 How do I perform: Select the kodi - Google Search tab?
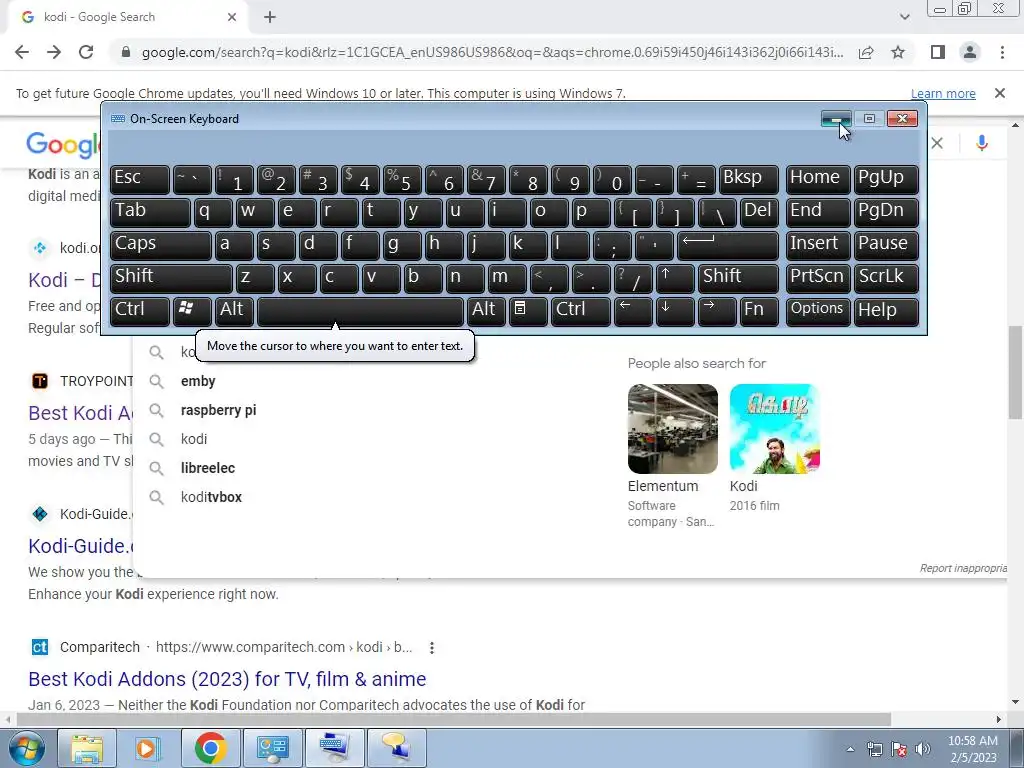127,17
